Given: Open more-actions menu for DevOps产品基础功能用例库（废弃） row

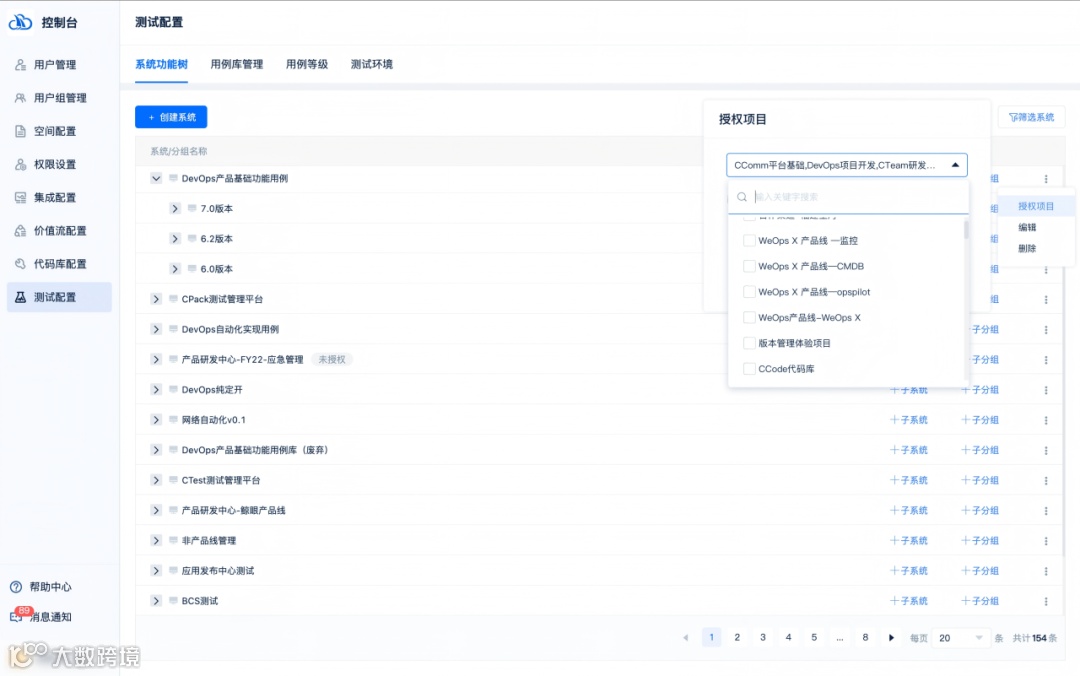Looking at the screenshot, I should (x=1046, y=450).
